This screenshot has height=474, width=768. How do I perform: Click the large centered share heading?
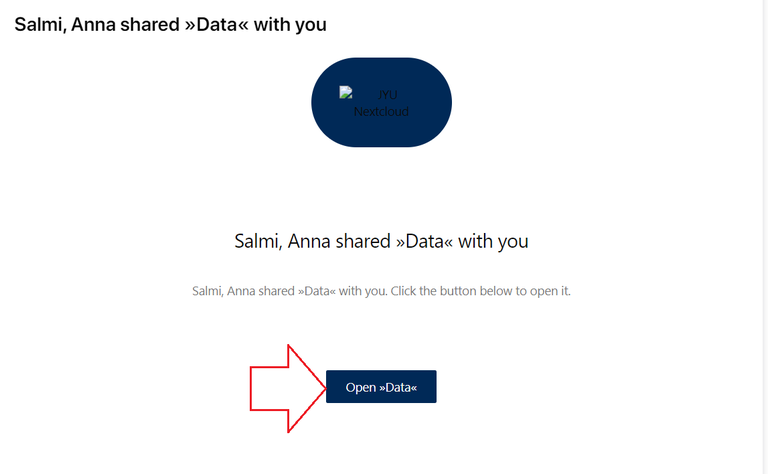click(381, 241)
